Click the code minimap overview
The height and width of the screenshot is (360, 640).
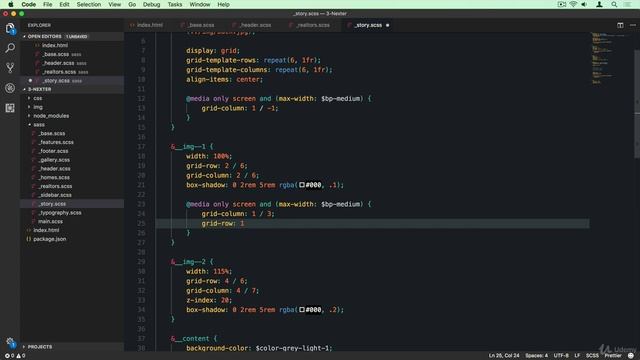611,58
